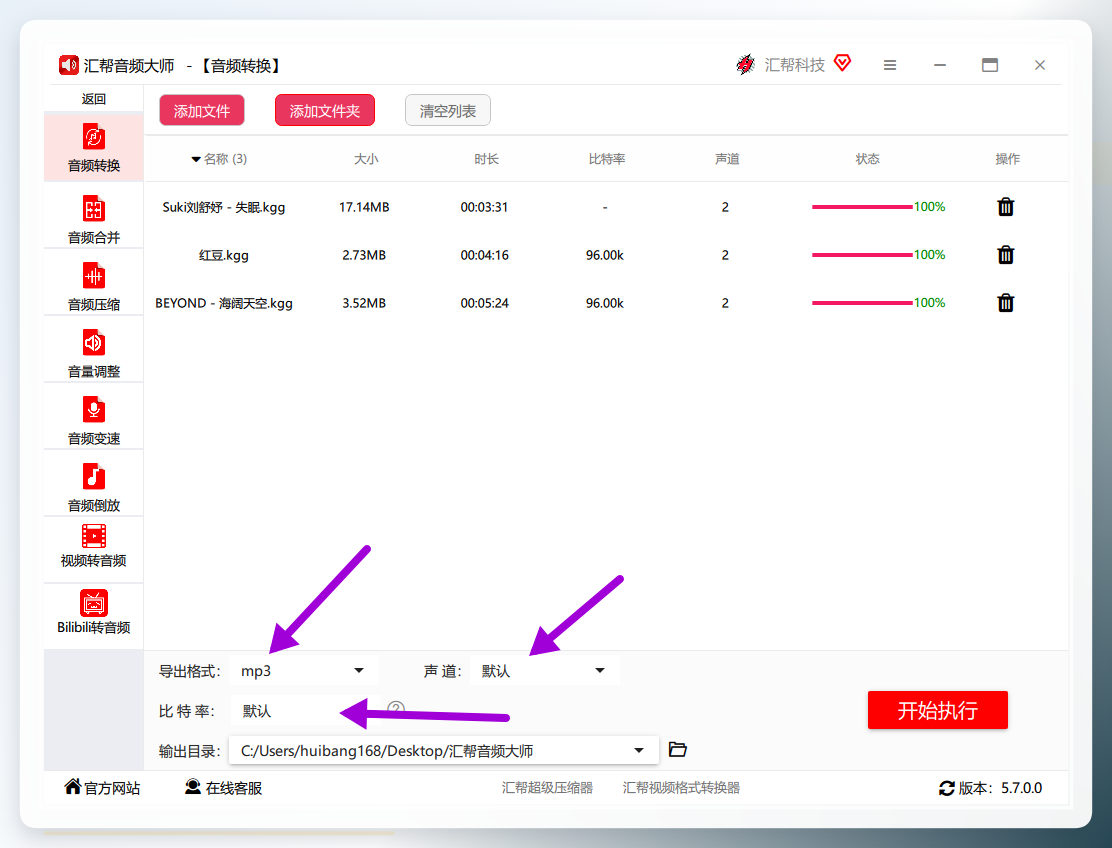Screen dimensions: 1112x848
Task: Click the 状态 column header
Action: [867, 159]
